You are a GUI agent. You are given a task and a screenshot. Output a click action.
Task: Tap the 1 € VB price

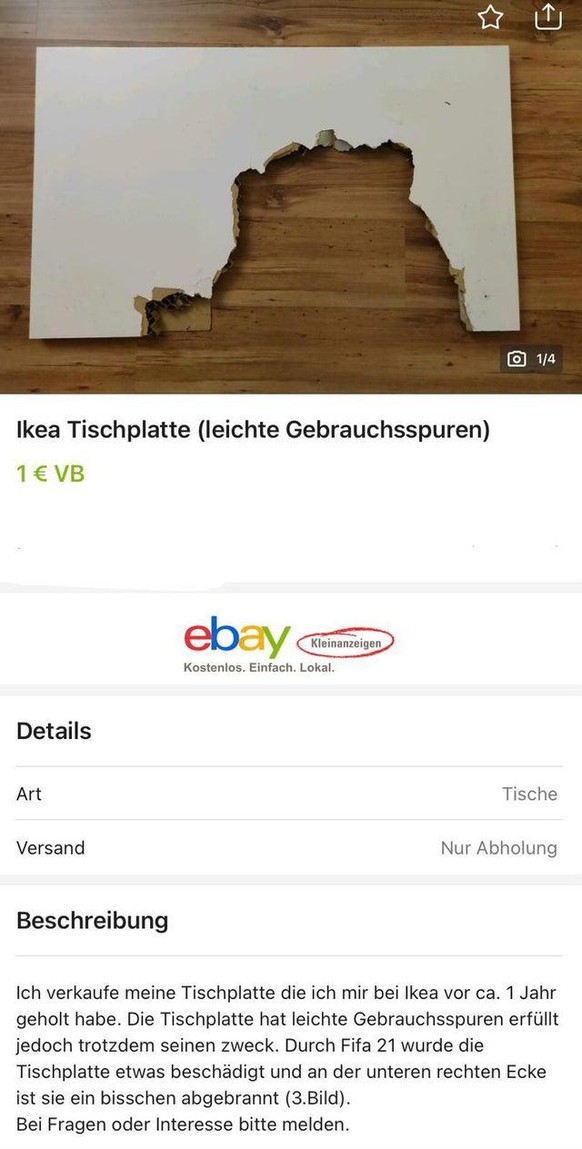point(51,474)
